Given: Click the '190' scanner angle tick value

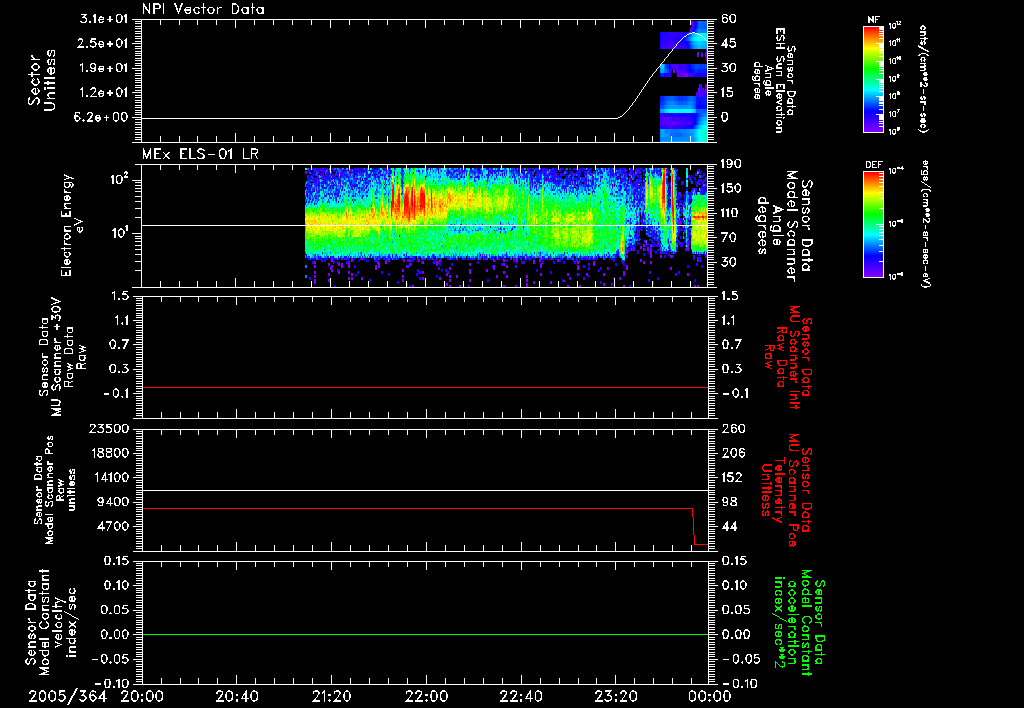Looking at the screenshot, I should point(732,164).
